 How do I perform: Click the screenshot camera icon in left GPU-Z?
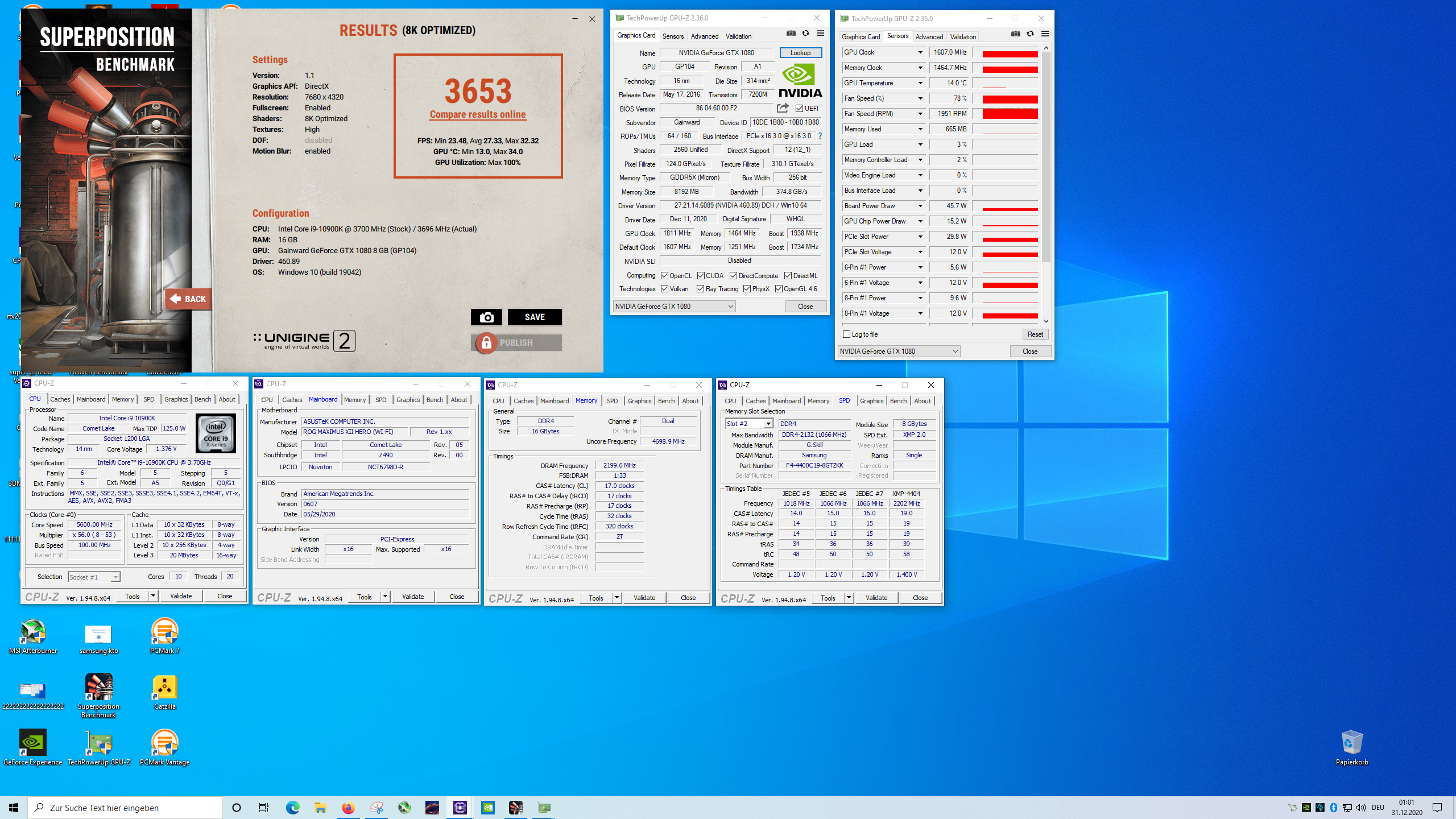pos(791,34)
